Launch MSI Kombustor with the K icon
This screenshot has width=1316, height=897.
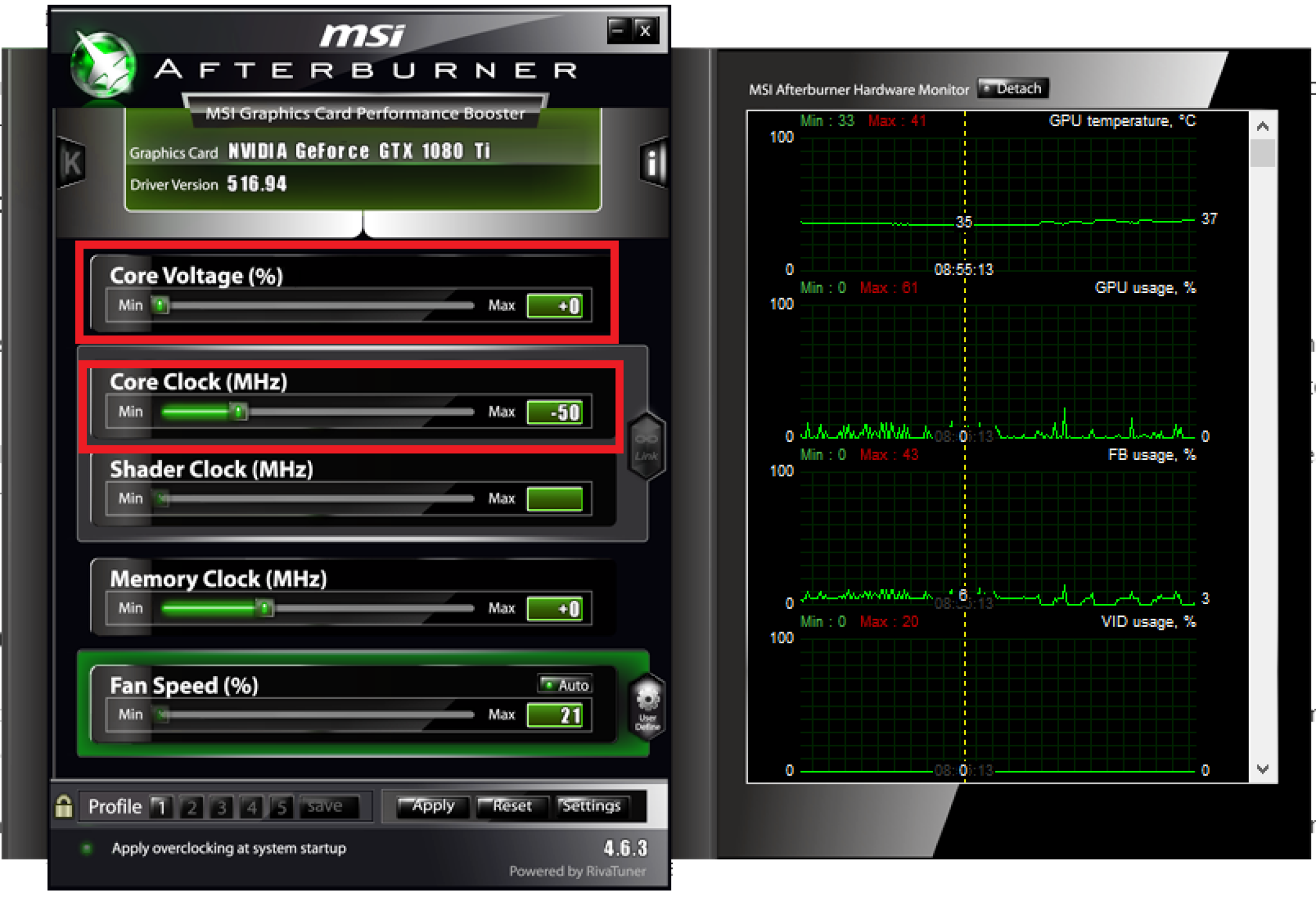[x=71, y=163]
